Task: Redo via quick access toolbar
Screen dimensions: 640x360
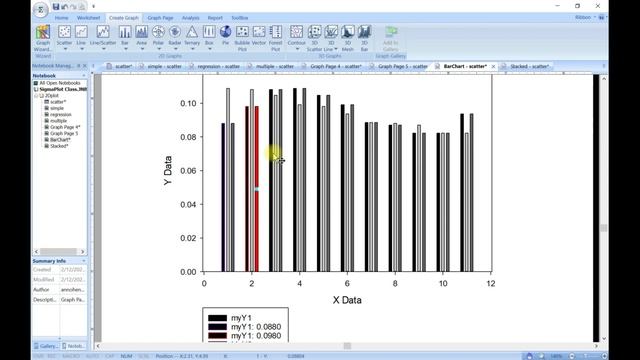Action: 73,7
